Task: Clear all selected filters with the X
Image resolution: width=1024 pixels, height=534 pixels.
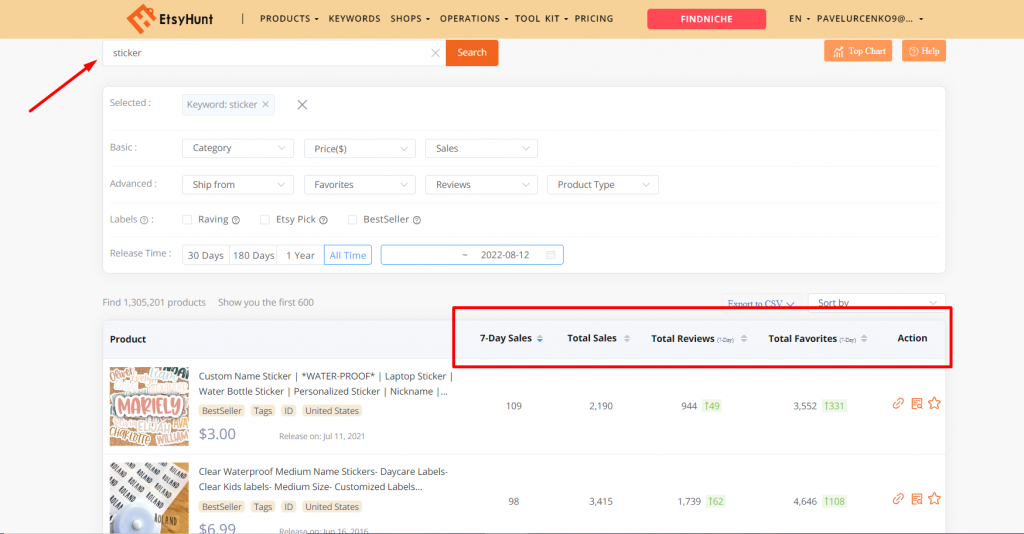Action: coord(302,105)
